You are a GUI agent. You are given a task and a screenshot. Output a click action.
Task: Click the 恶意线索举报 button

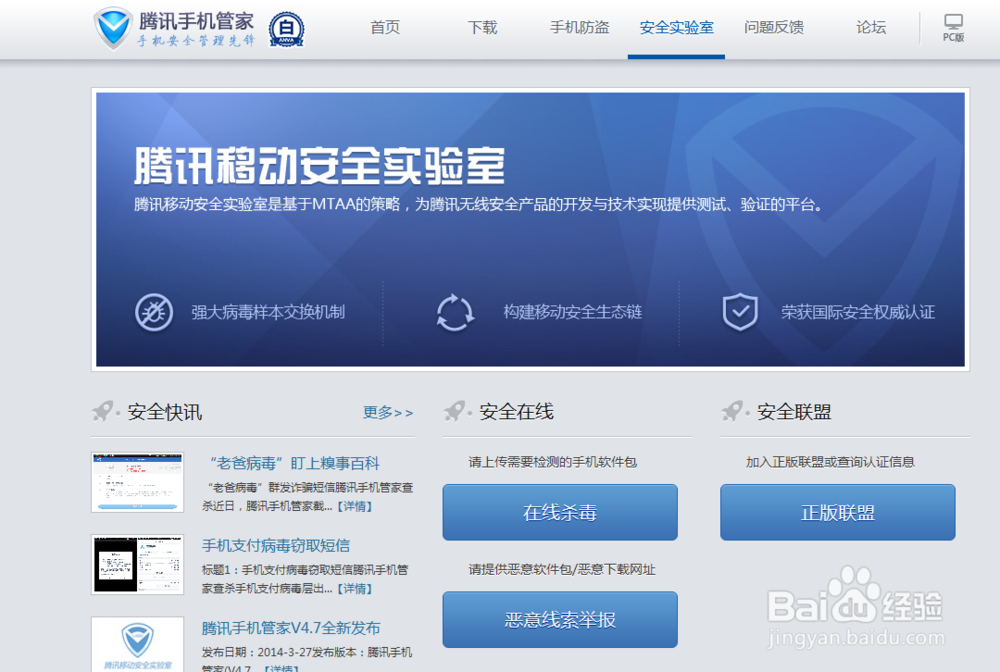coord(559,619)
